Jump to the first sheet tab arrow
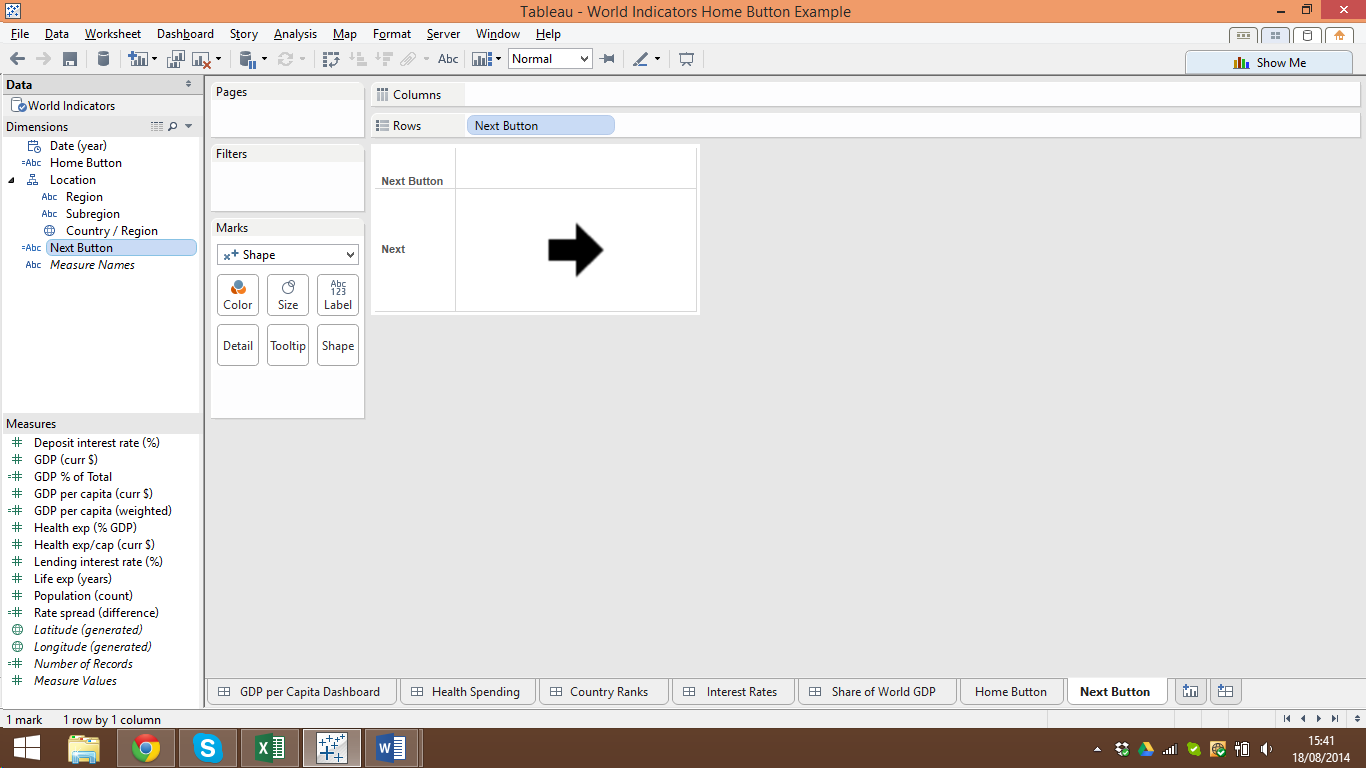 coord(1287,718)
